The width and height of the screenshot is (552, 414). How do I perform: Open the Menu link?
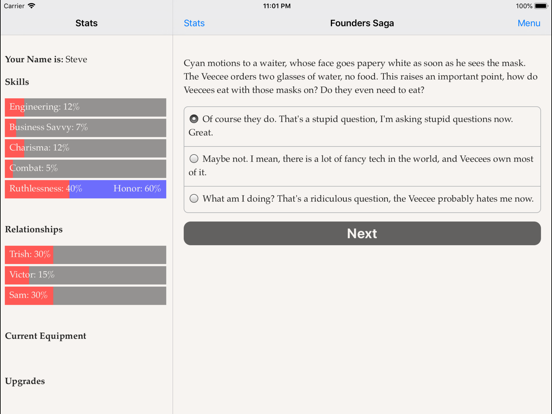point(528,23)
